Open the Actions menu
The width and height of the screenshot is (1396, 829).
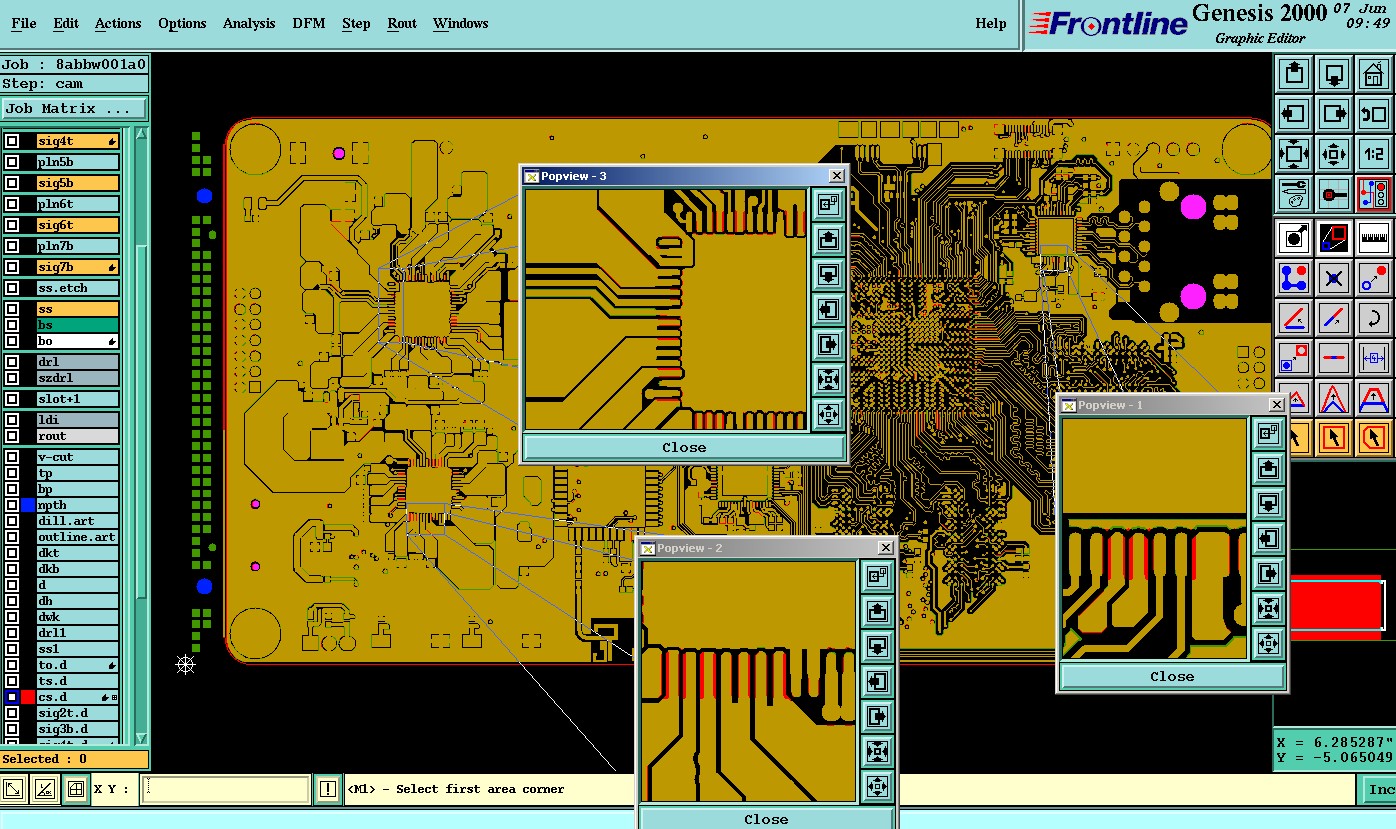[x=118, y=23]
